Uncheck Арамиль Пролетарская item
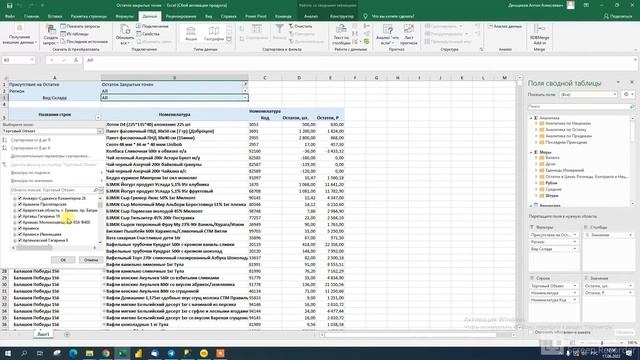 pos(20,204)
